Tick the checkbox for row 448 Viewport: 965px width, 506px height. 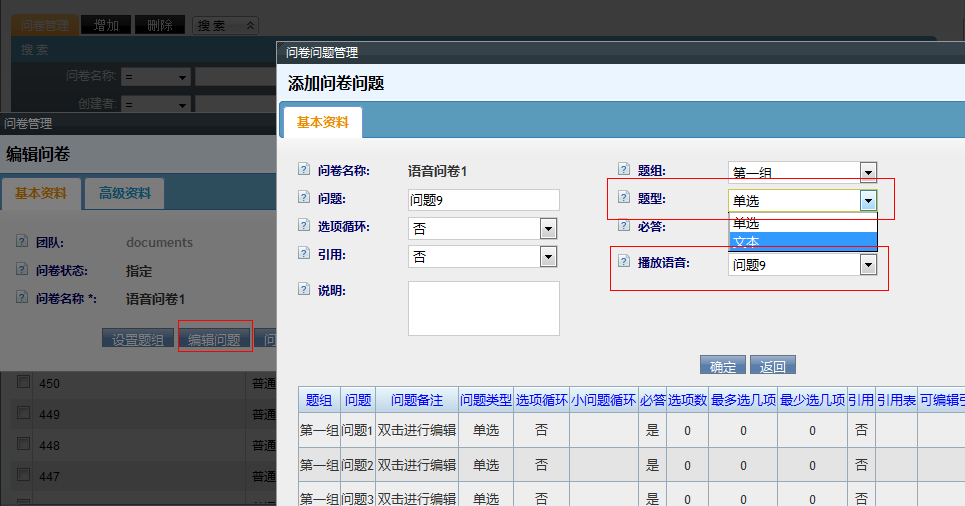tap(23, 446)
